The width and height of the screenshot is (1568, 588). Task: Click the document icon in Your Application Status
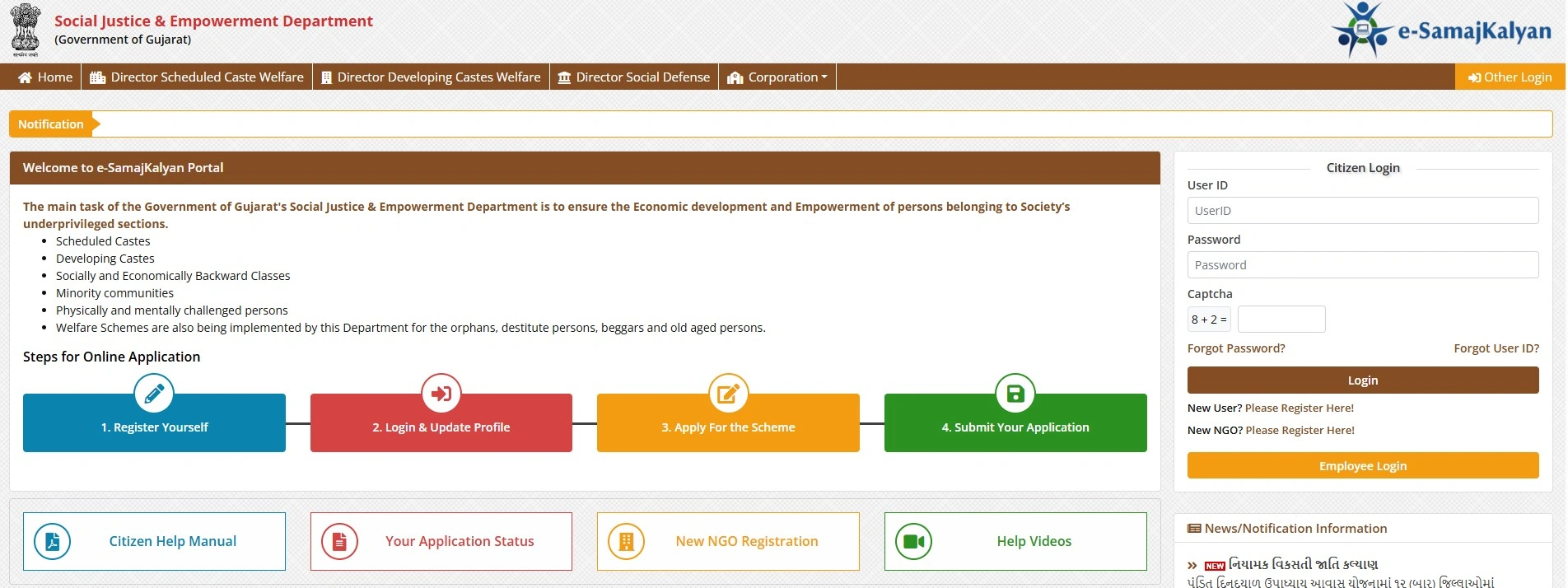point(339,542)
